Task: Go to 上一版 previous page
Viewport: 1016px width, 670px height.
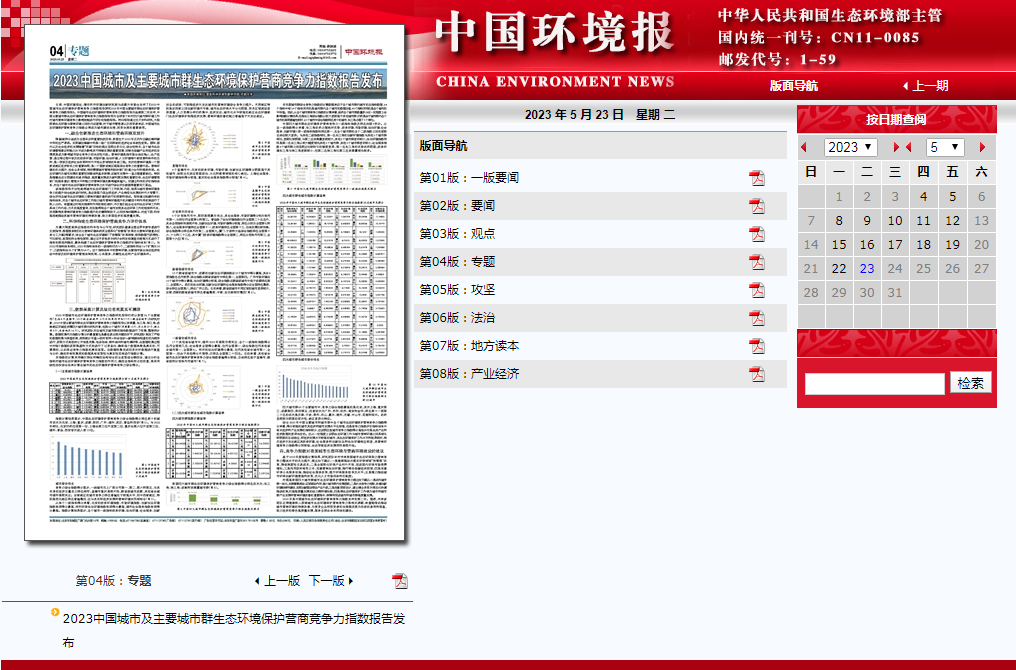Action: [277, 581]
